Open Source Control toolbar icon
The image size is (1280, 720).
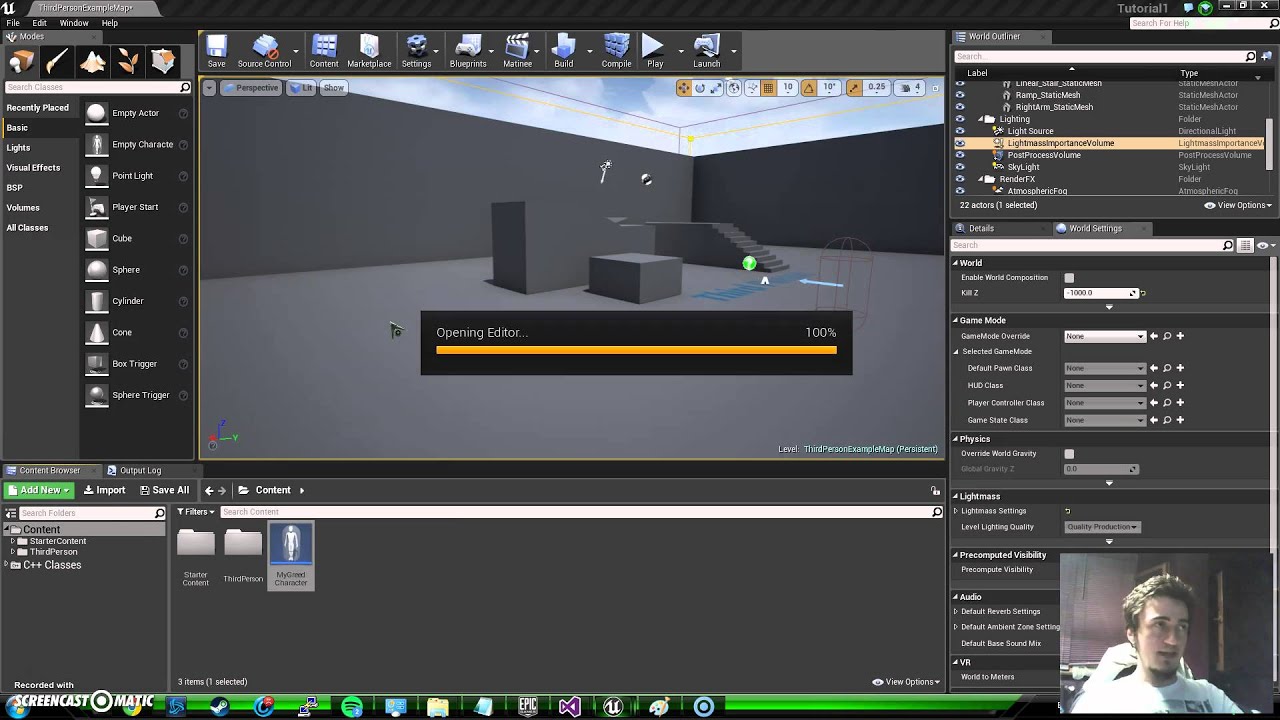pos(264,51)
